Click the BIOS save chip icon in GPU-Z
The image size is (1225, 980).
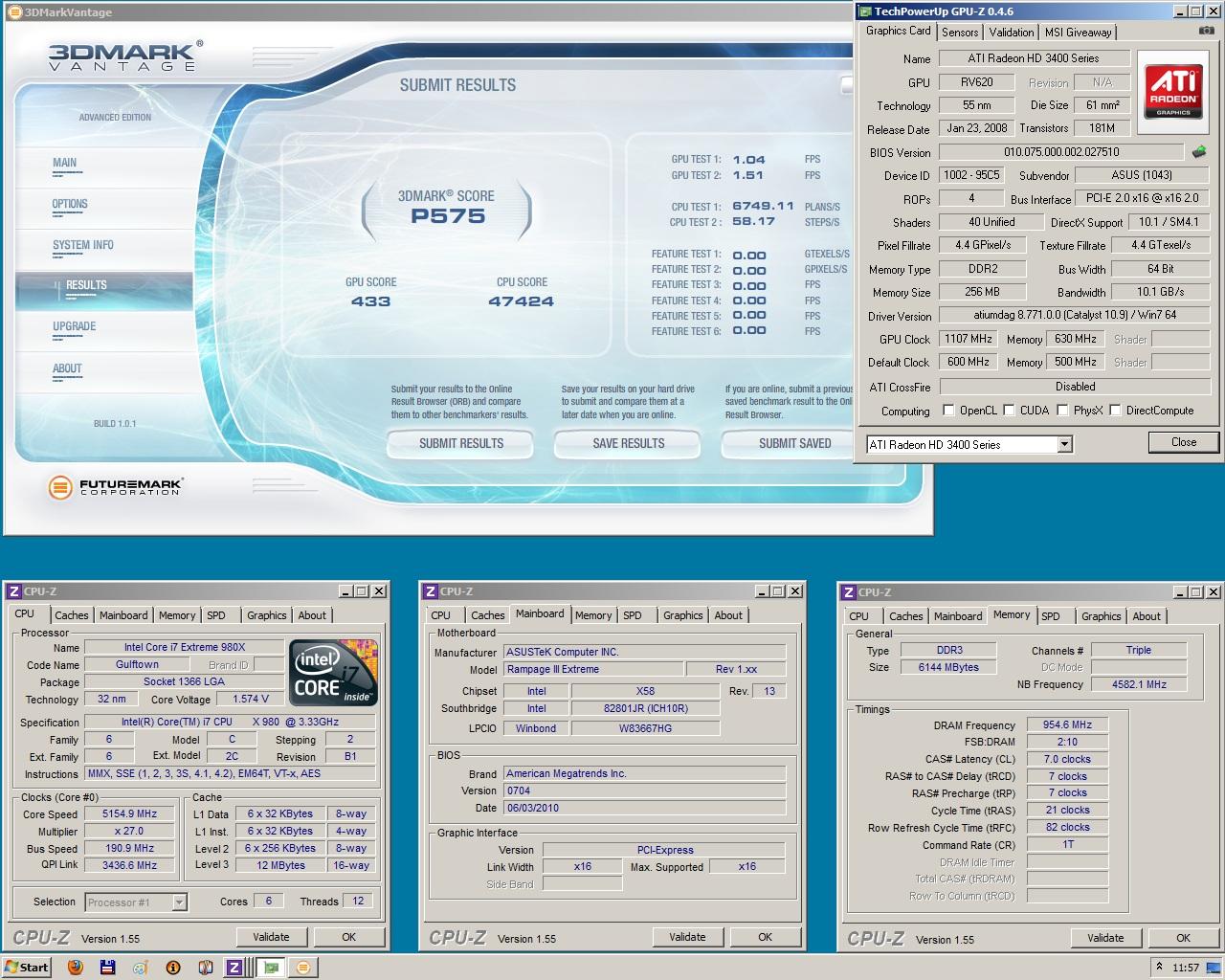click(1198, 151)
